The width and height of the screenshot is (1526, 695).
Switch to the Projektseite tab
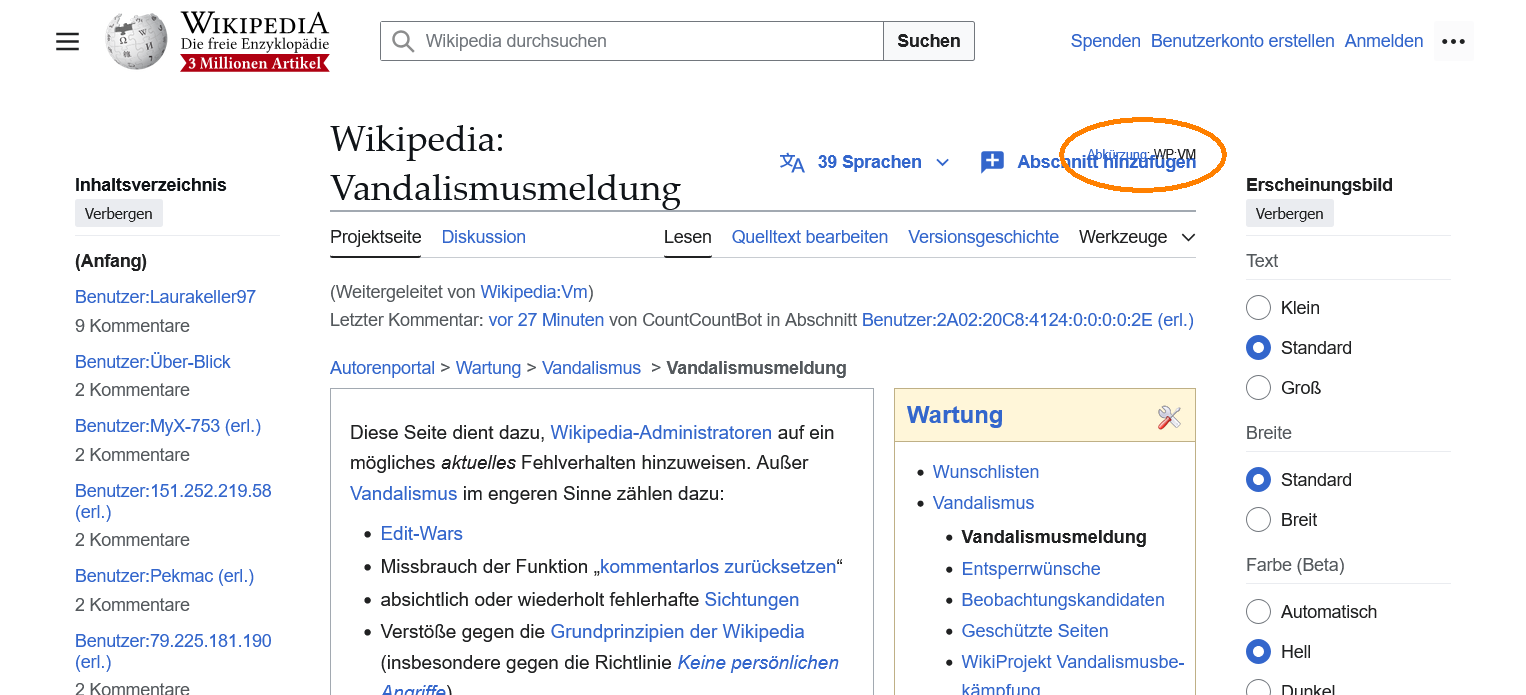376,237
